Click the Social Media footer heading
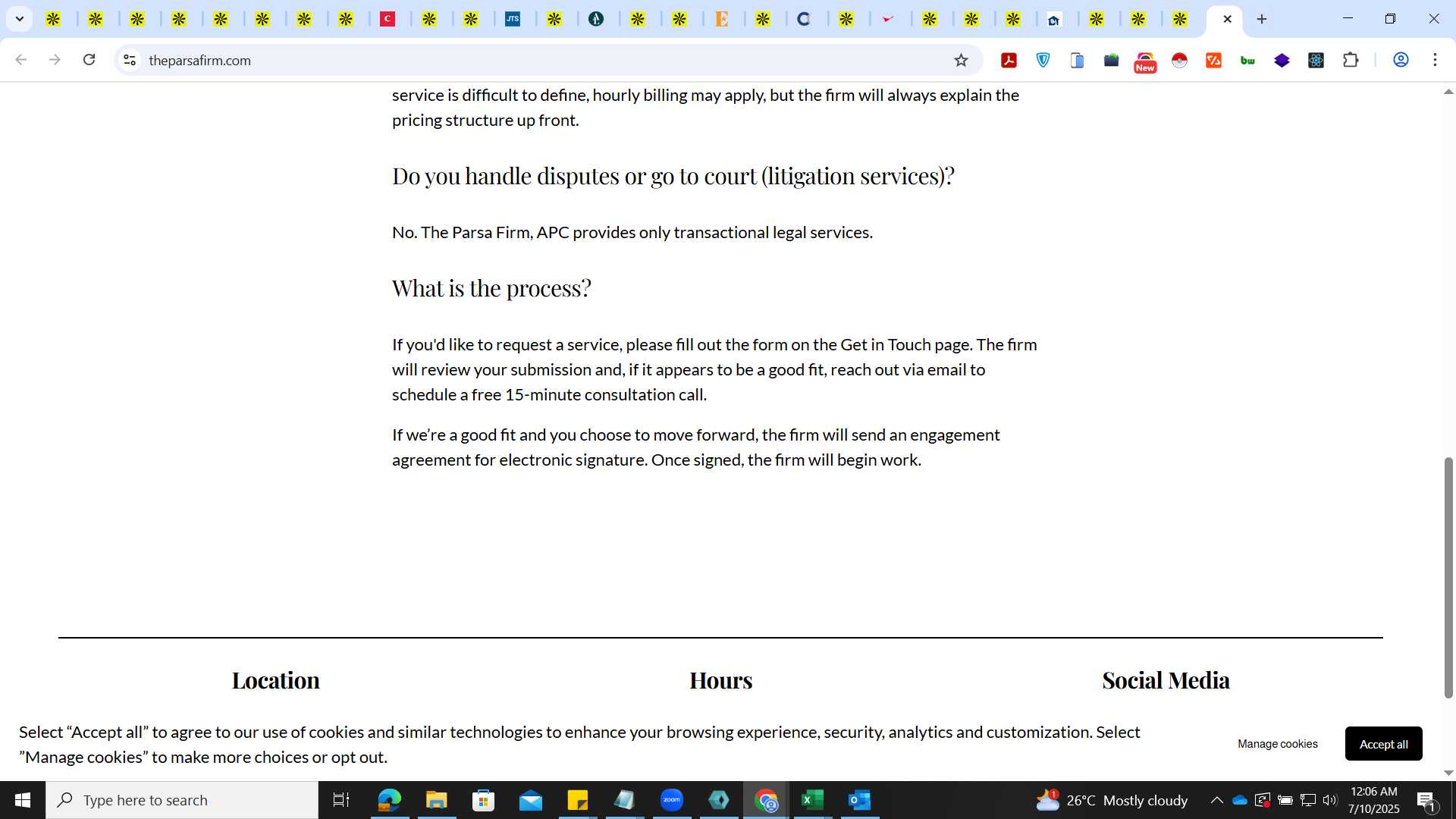Image resolution: width=1456 pixels, height=819 pixels. [x=1166, y=680]
